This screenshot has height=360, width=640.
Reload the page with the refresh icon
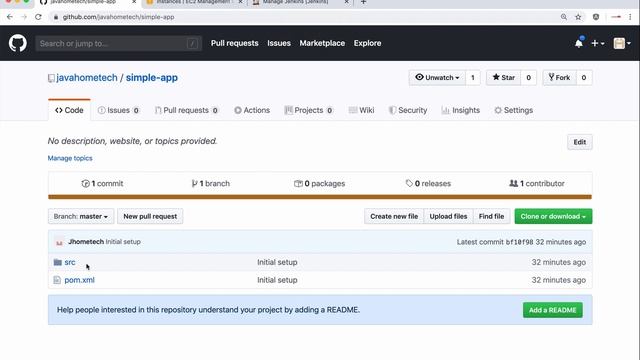pyautogui.click(x=38, y=17)
